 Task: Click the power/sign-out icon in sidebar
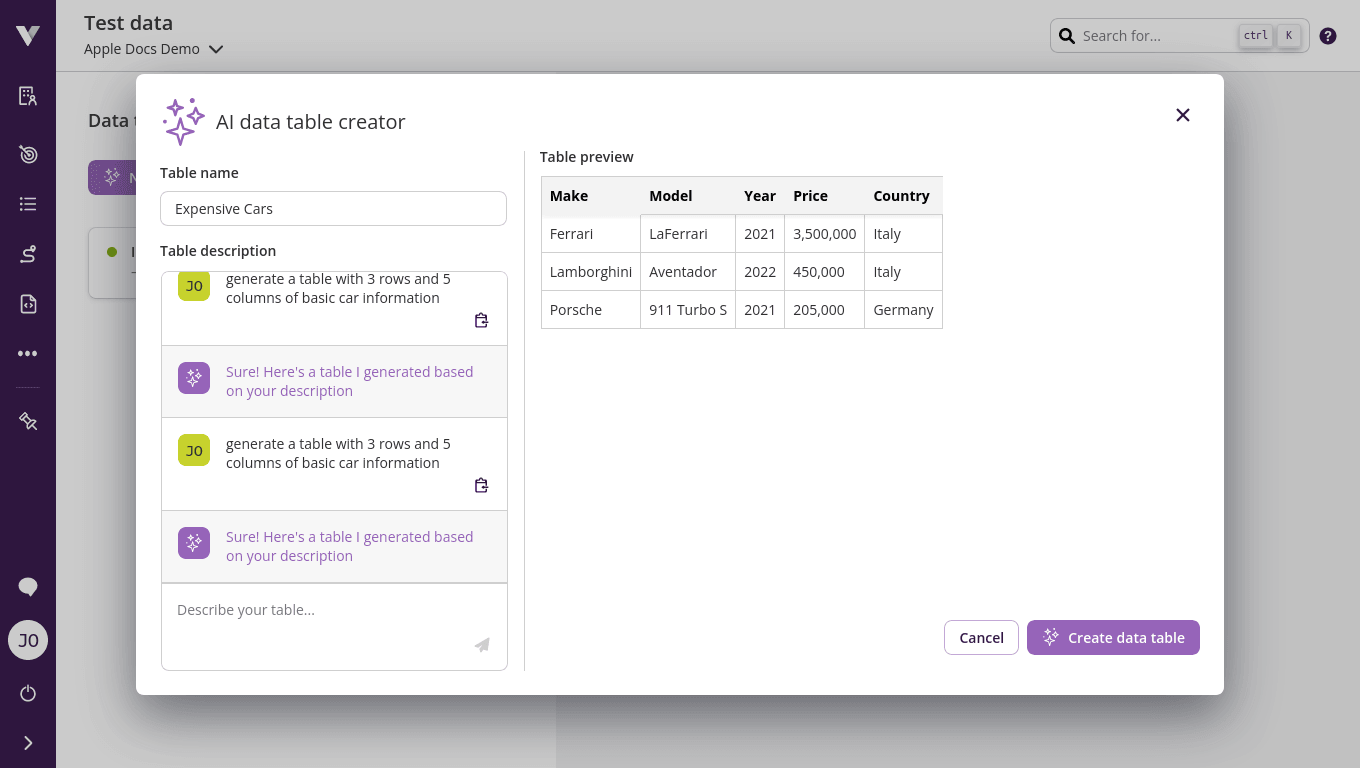click(27, 693)
